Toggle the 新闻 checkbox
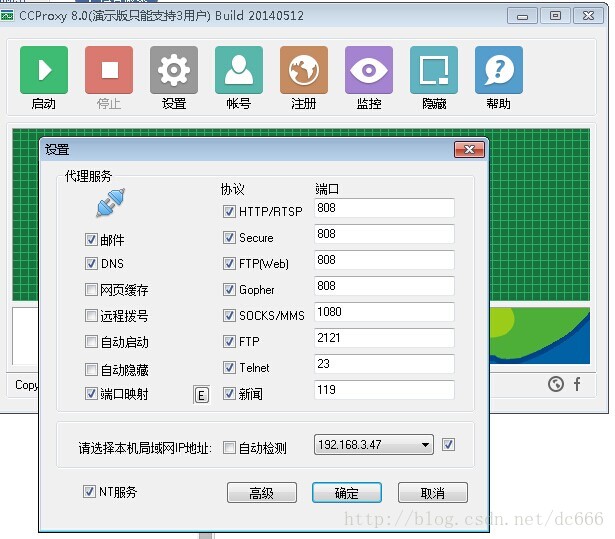 [x=229, y=393]
